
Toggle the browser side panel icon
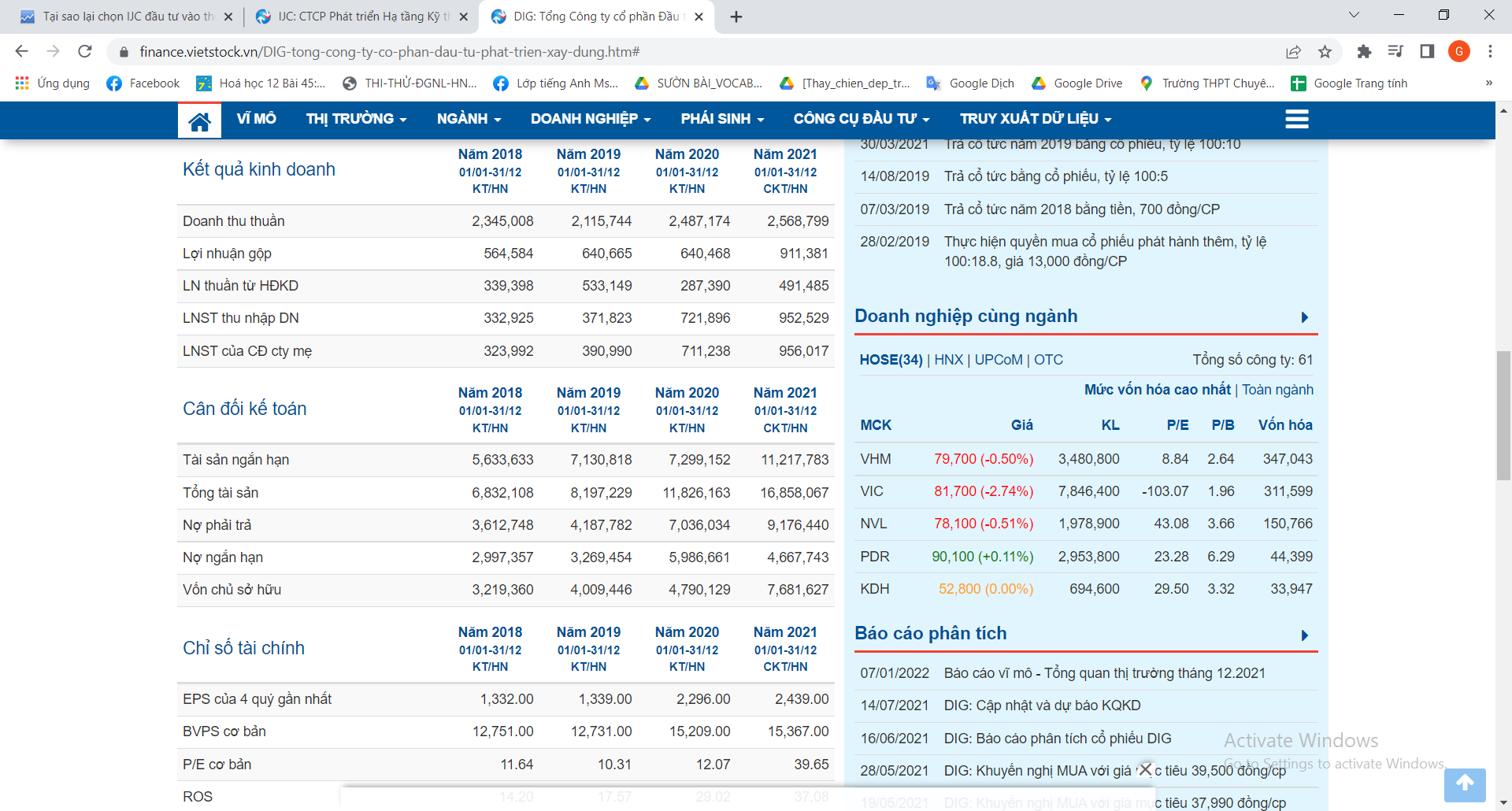(x=1427, y=51)
